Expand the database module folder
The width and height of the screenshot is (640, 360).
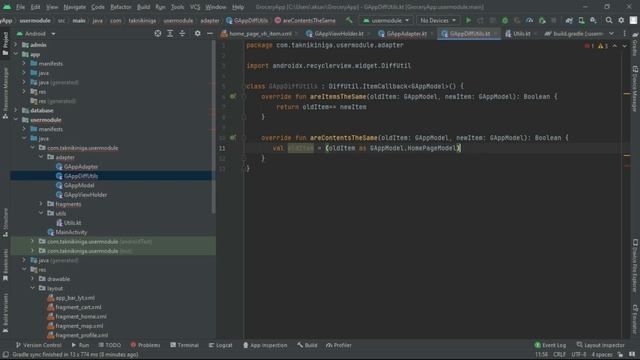point(16,110)
